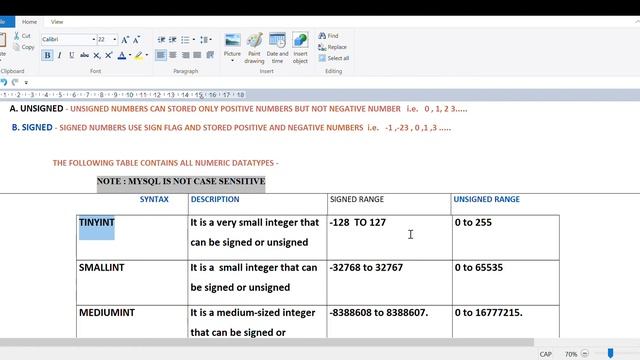The height and width of the screenshot is (360, 640).
Task: Open the paragraph settings dialog icon
Action: [210, 55]
